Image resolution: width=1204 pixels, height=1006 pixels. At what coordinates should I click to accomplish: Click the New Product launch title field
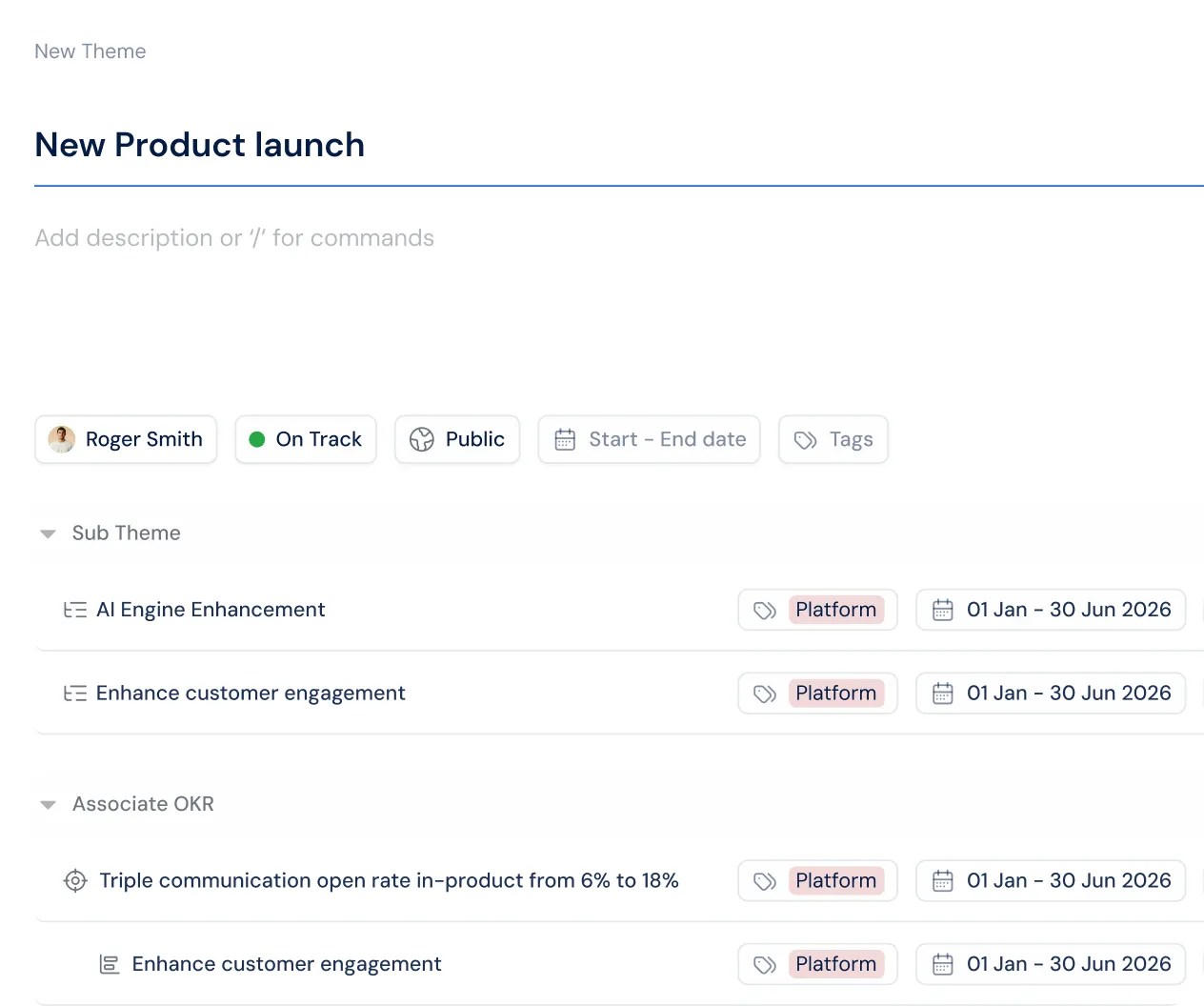click(619, 145)
